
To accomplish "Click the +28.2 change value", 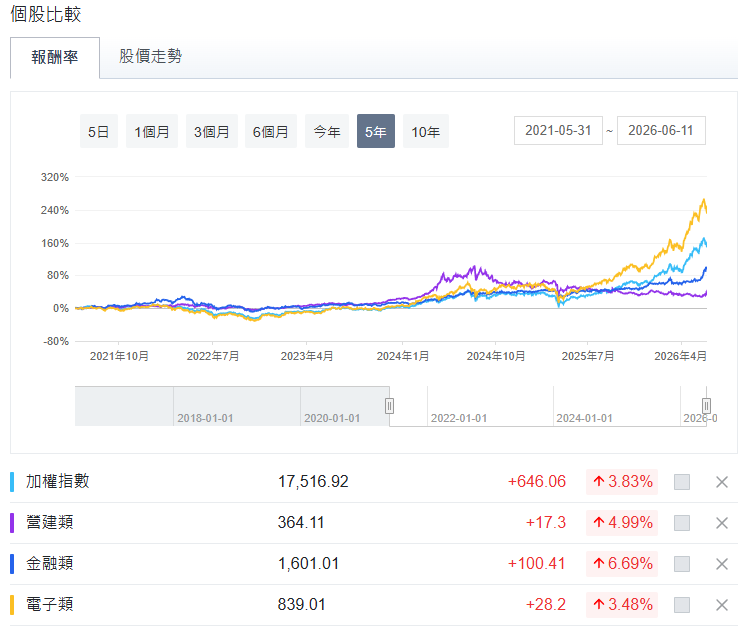I will (x=546, y=604).
